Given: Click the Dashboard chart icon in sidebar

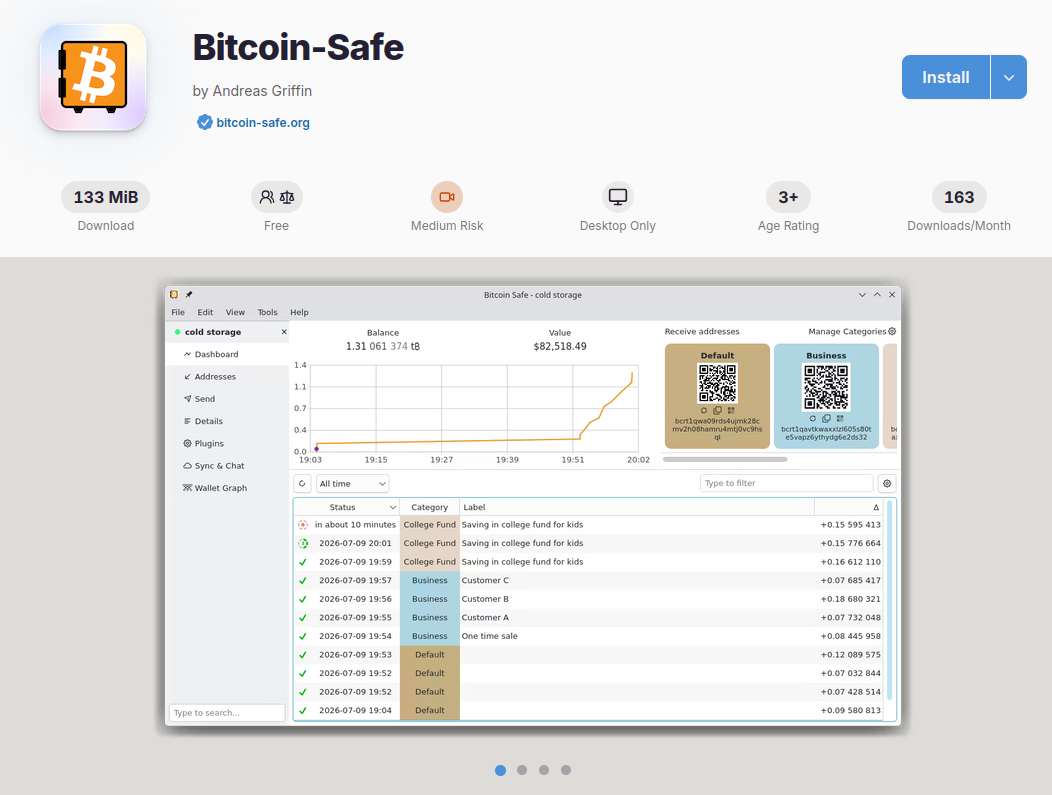Looking at the screenshot, I should click(187, 354).
